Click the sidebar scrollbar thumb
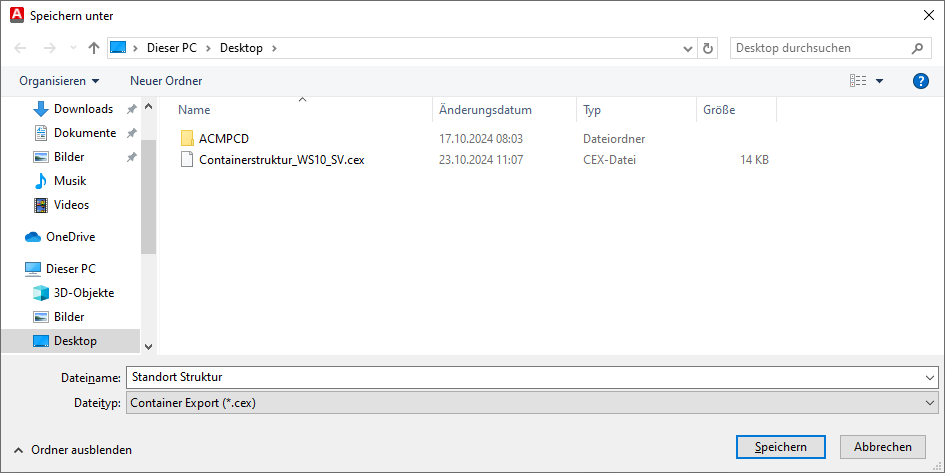This screenshot has height=473, width=945. 148,196
